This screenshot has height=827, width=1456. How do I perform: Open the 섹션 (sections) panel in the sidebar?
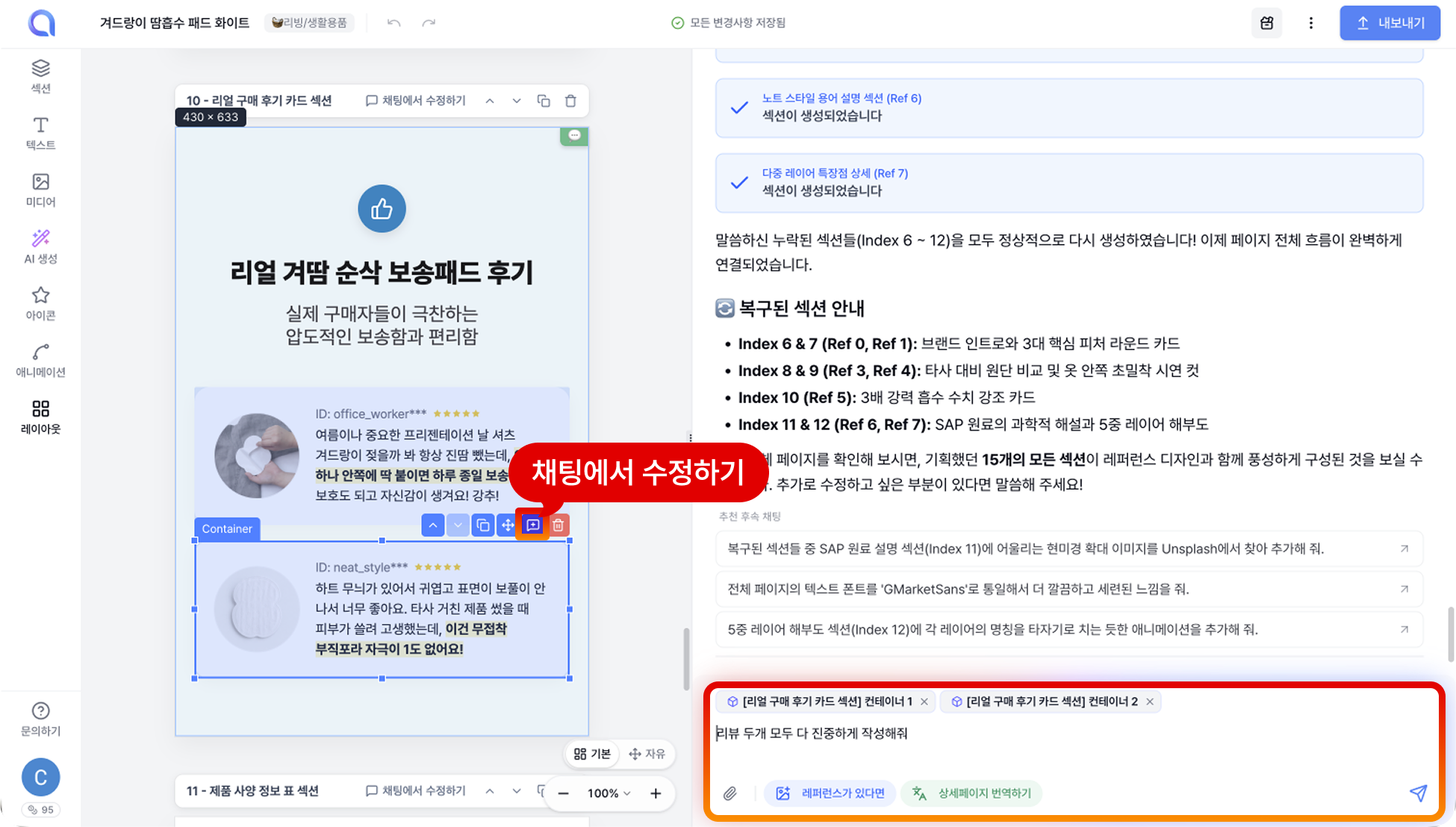tap(40, 76)
